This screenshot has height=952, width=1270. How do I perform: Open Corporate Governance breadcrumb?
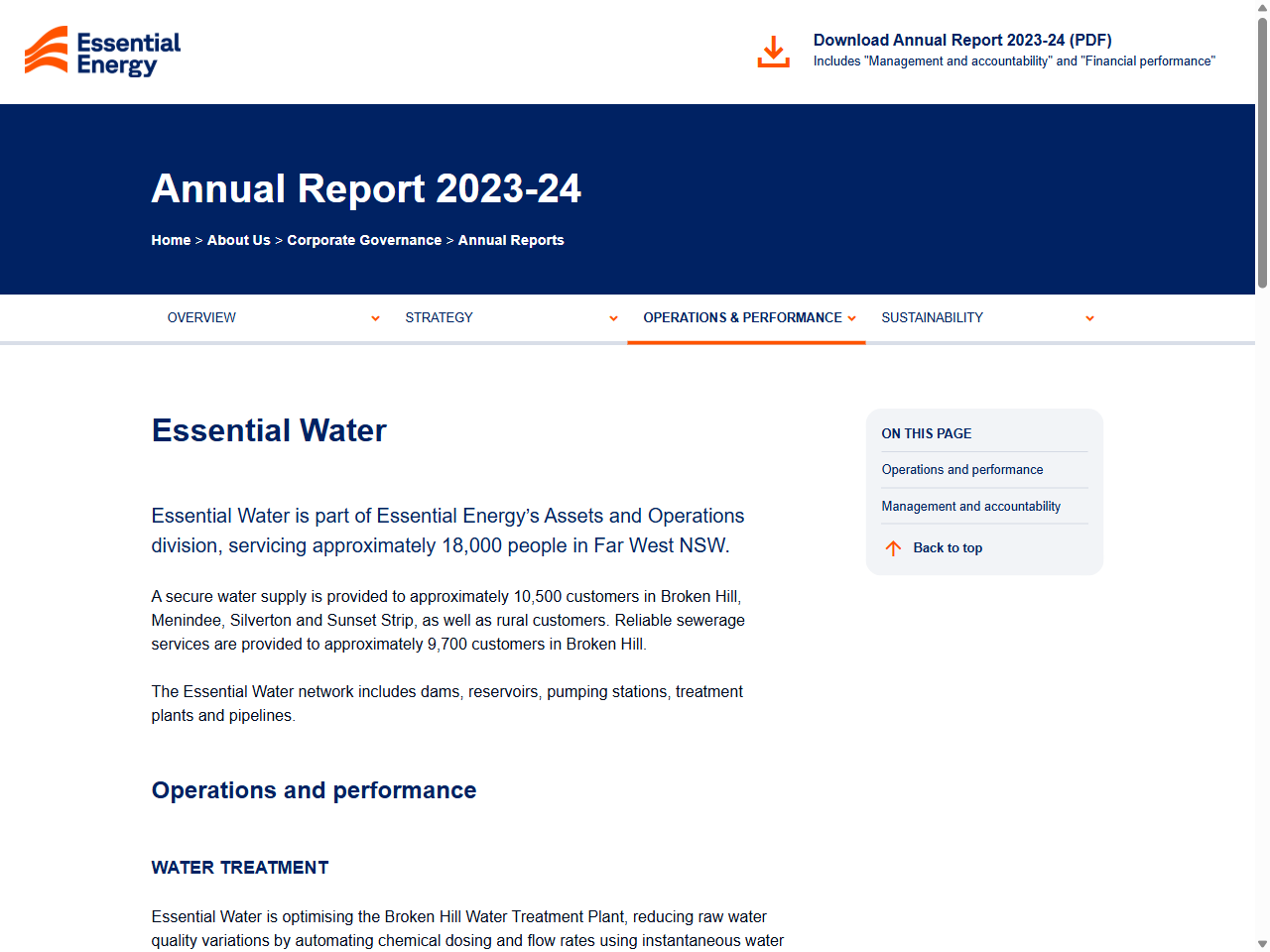(x=364, y=240)
